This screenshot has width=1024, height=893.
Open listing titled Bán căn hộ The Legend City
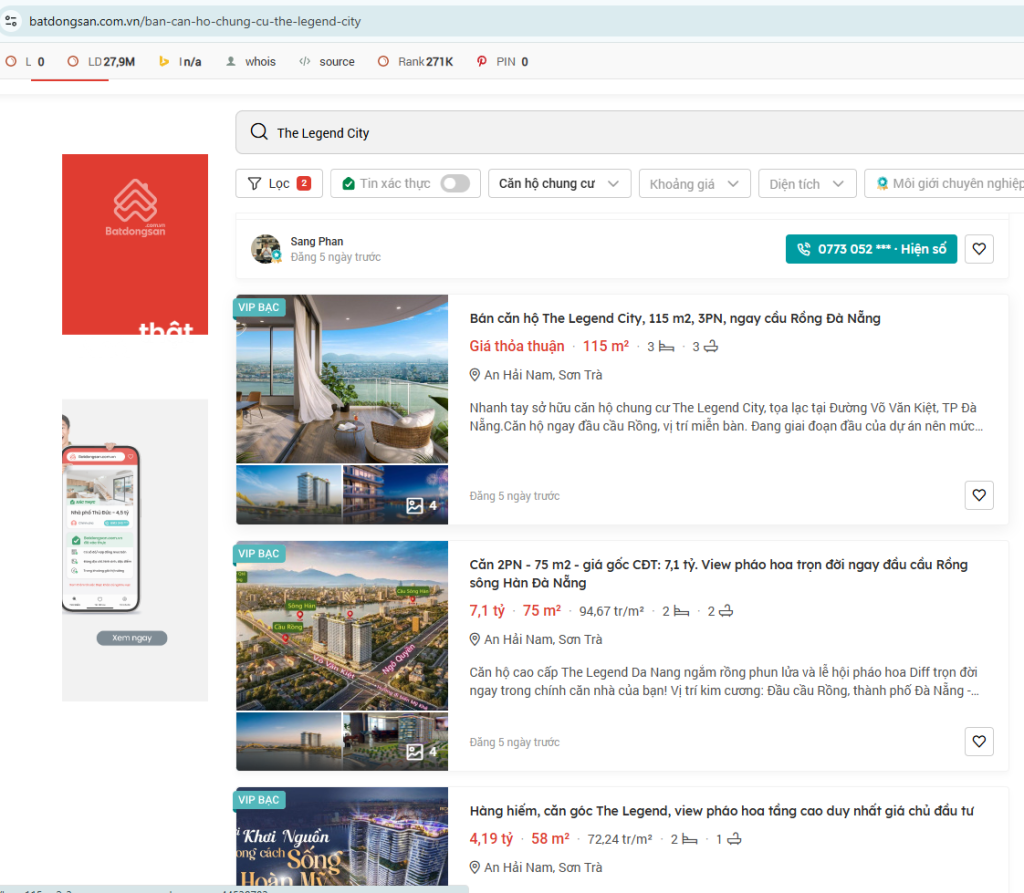[x=675, y=319]
